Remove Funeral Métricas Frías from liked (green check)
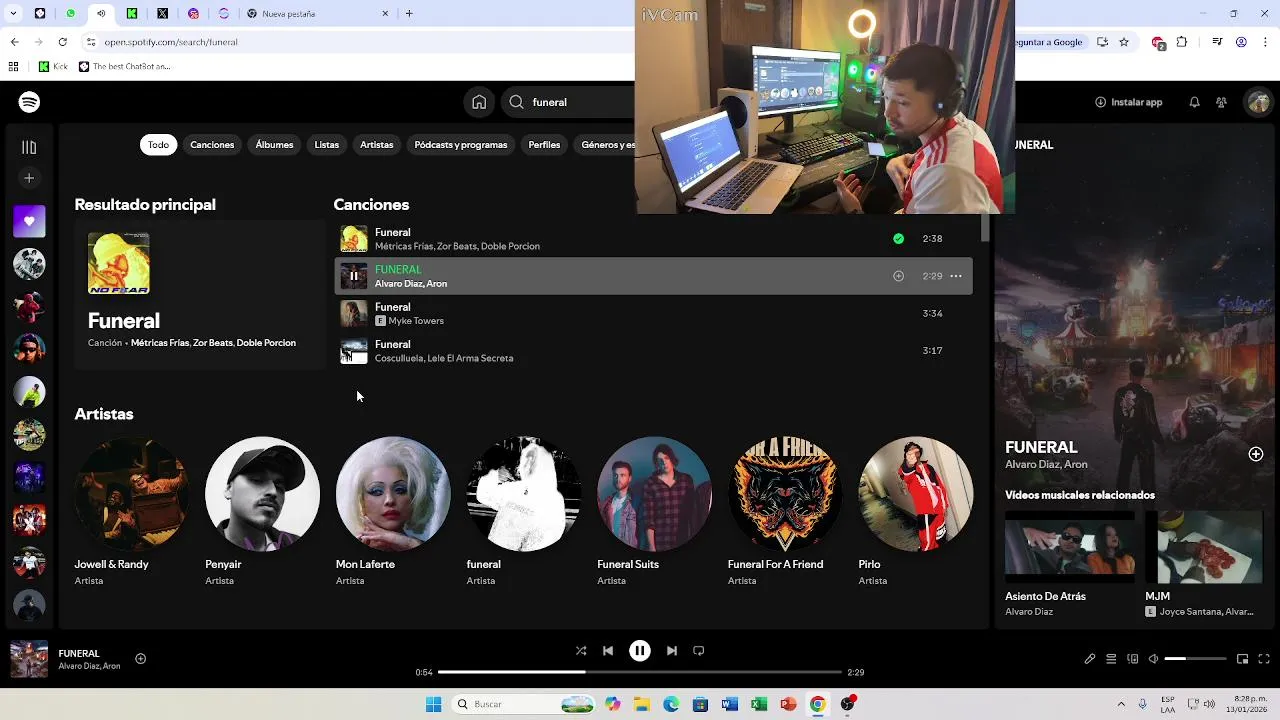1280x720 pixels. (x=898, y=239)
